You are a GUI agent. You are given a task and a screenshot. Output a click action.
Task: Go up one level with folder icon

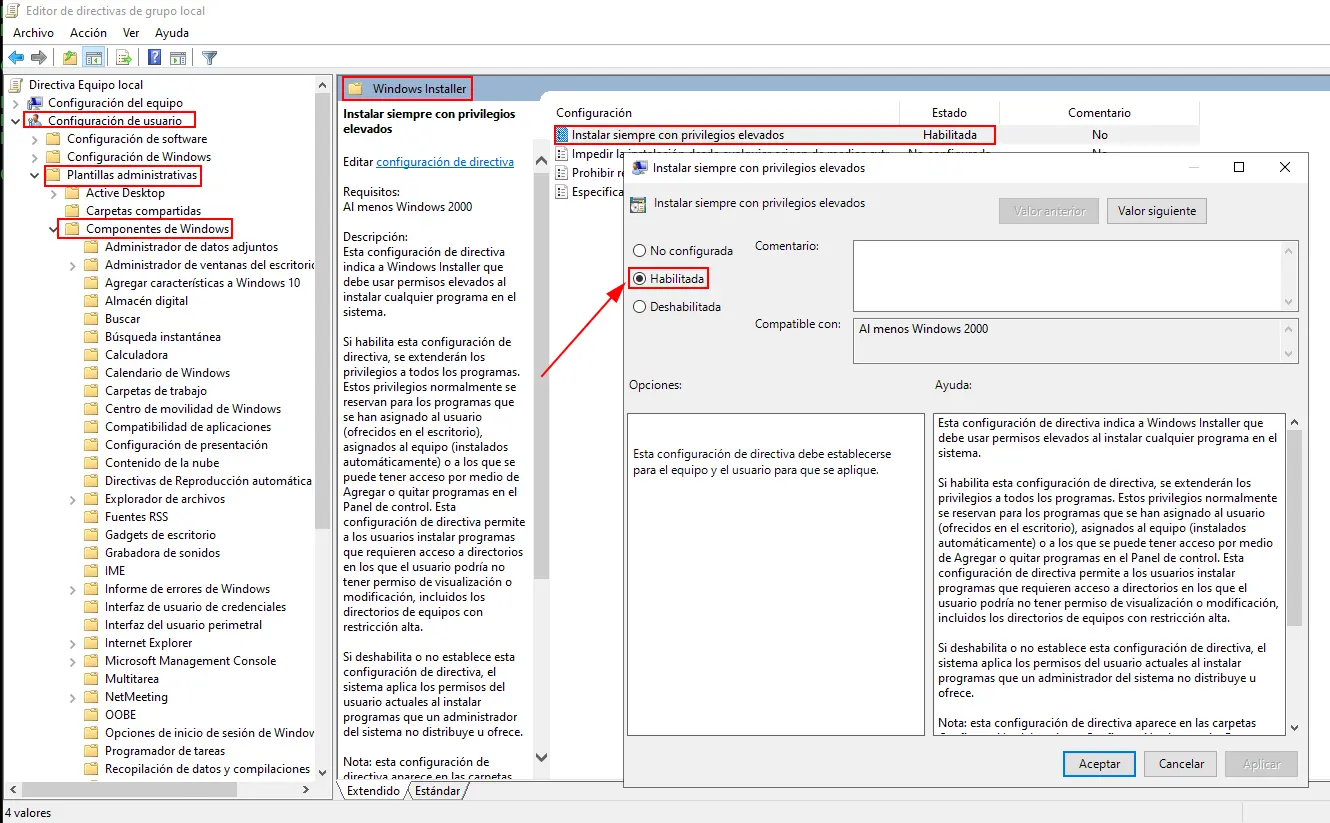pyautogui.click(x=70, y=57)
